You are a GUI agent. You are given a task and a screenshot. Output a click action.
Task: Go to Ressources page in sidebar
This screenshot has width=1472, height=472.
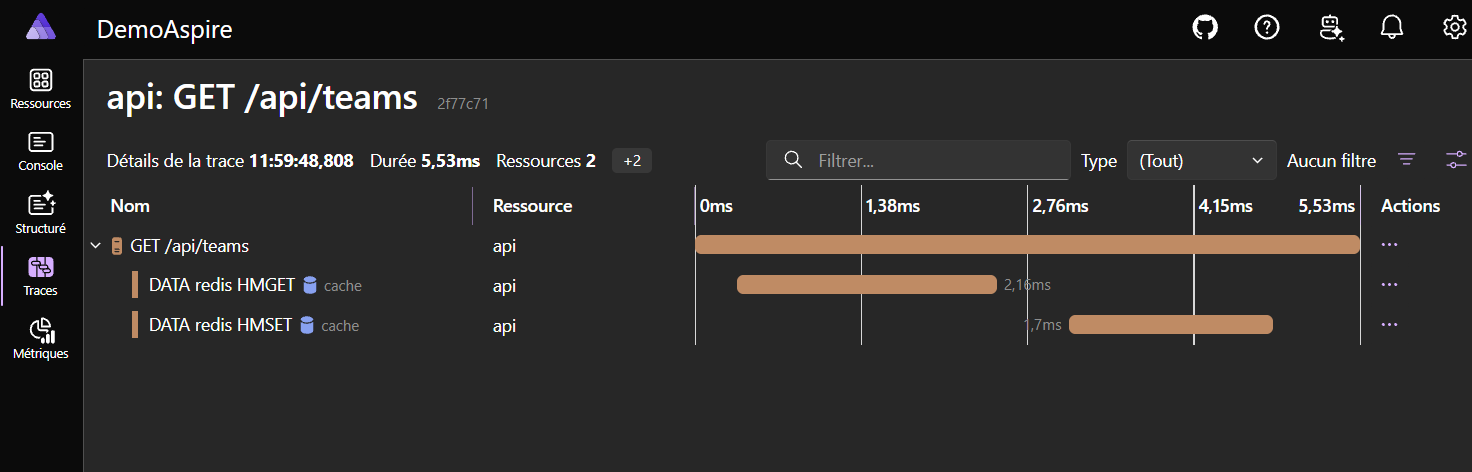point(41,89)
